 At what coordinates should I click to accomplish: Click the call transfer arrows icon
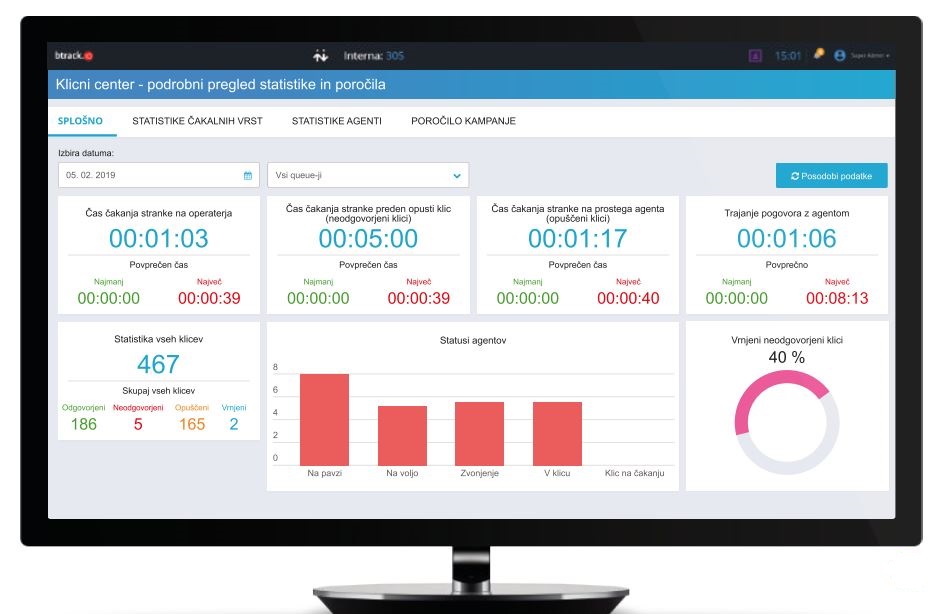click(321, 56)
